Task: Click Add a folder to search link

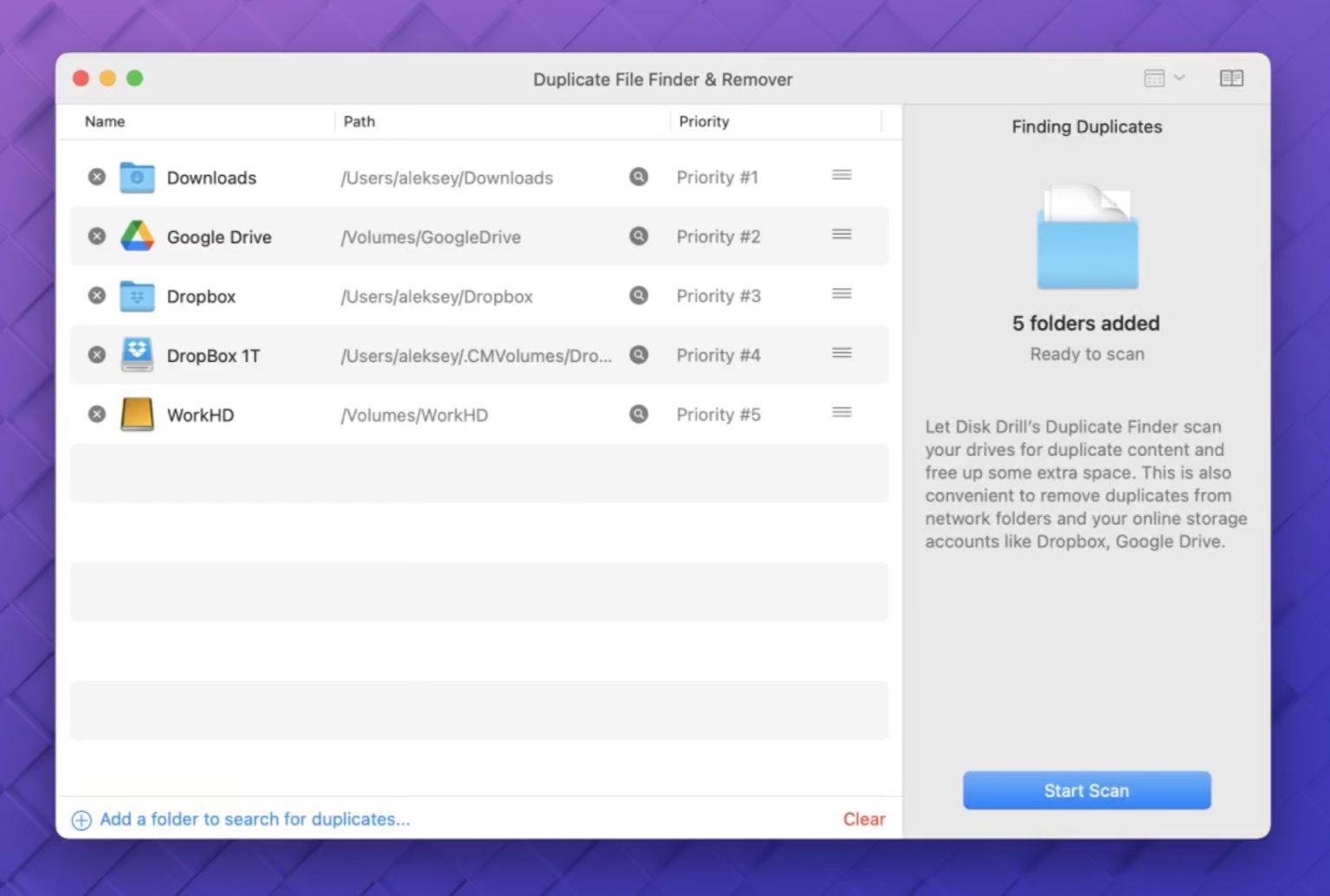Action: point(255,819)
